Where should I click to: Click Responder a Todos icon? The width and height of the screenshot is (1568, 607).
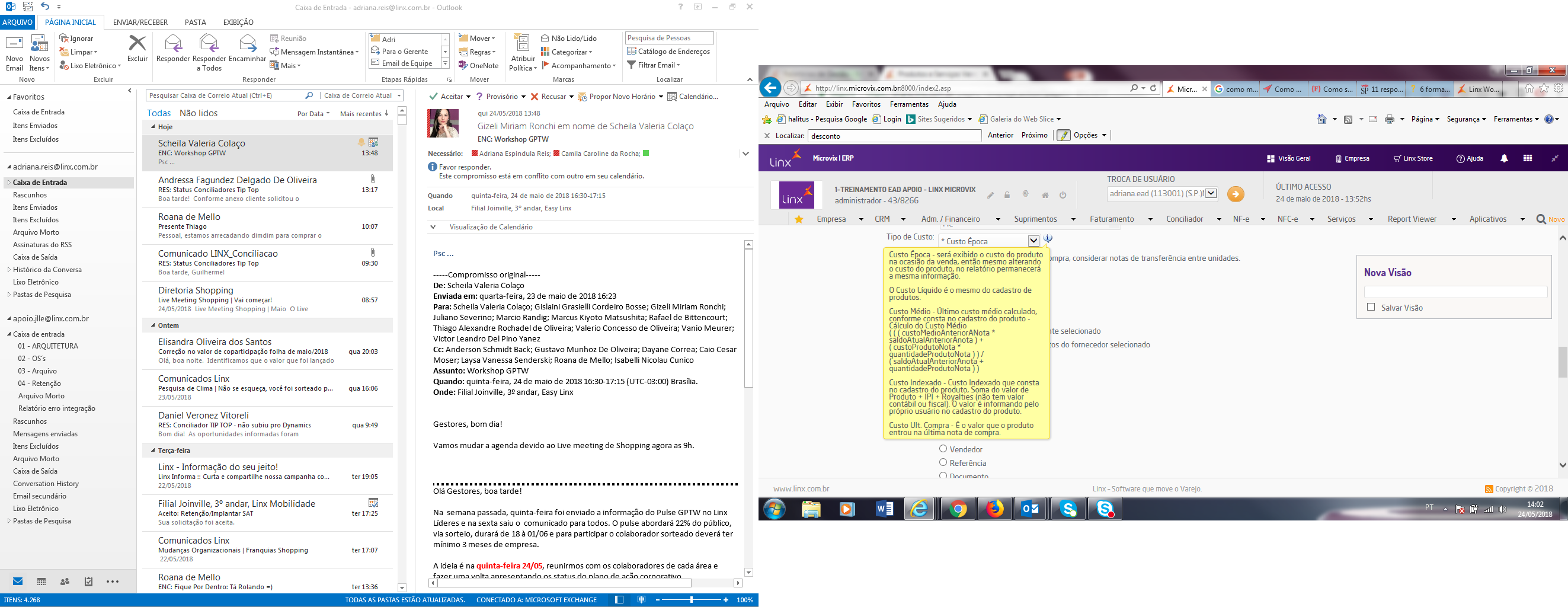click(209, 53)
